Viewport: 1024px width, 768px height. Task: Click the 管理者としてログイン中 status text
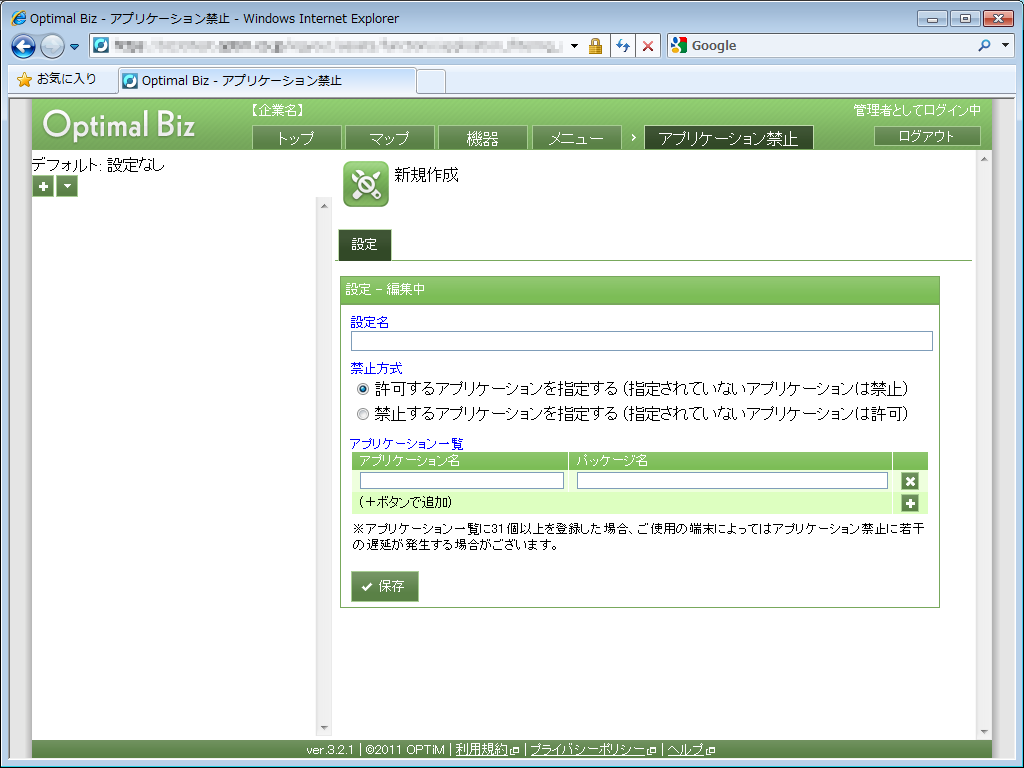pyautogui.click(x=917, y=110)
